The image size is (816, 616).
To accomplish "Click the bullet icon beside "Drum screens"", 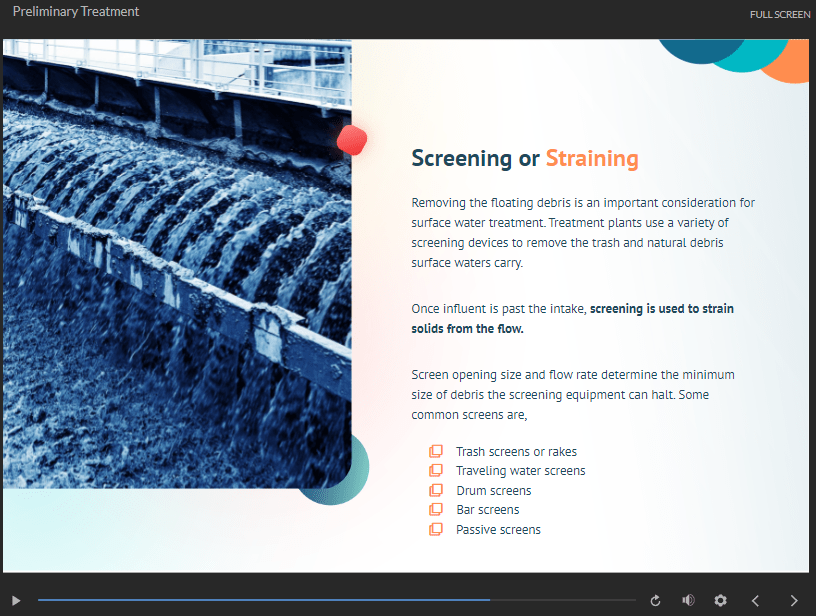I will (x=436, y=490).
